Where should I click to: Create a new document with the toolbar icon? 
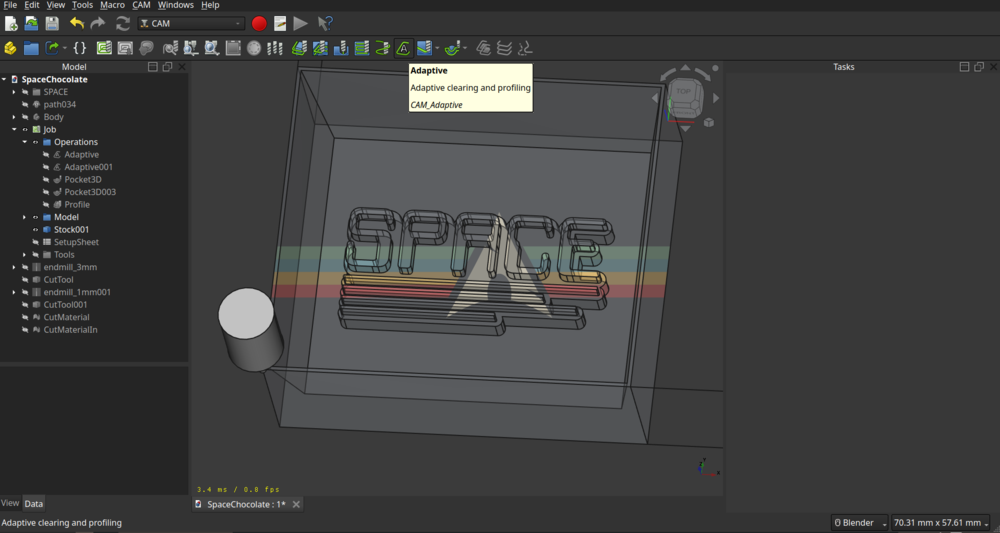11,24
